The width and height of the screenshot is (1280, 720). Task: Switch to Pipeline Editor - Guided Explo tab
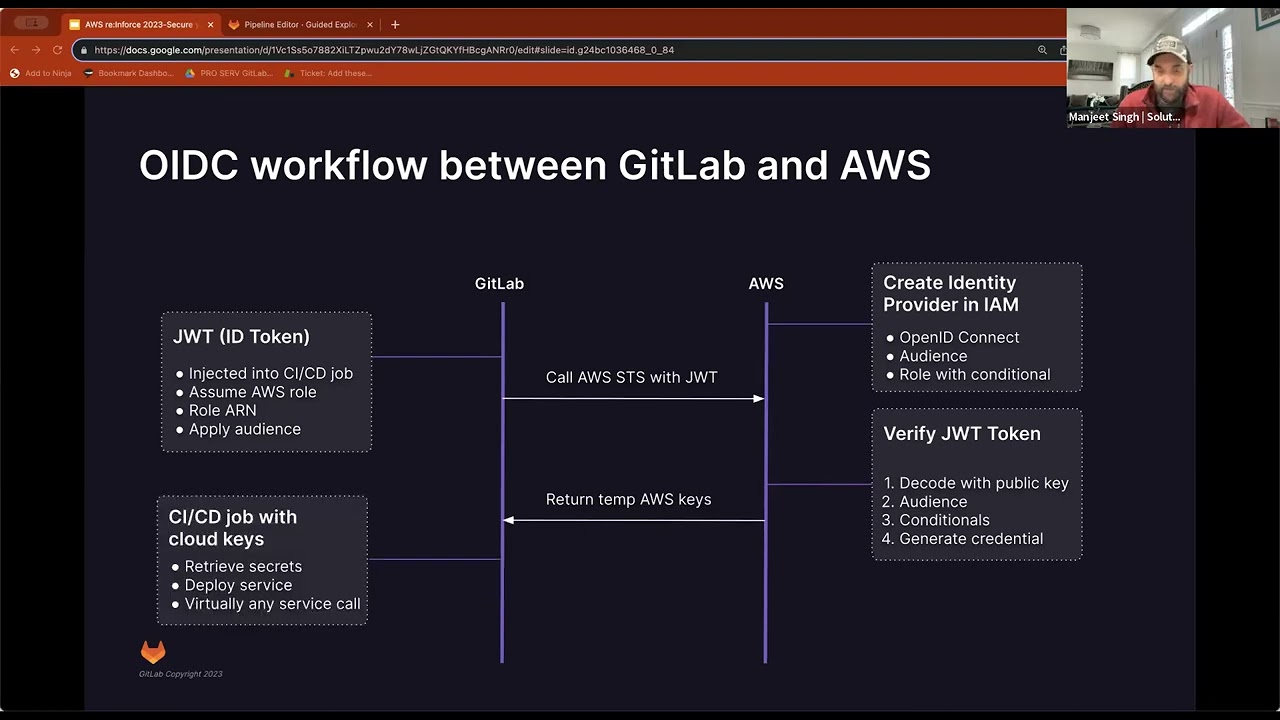[301, 24]
